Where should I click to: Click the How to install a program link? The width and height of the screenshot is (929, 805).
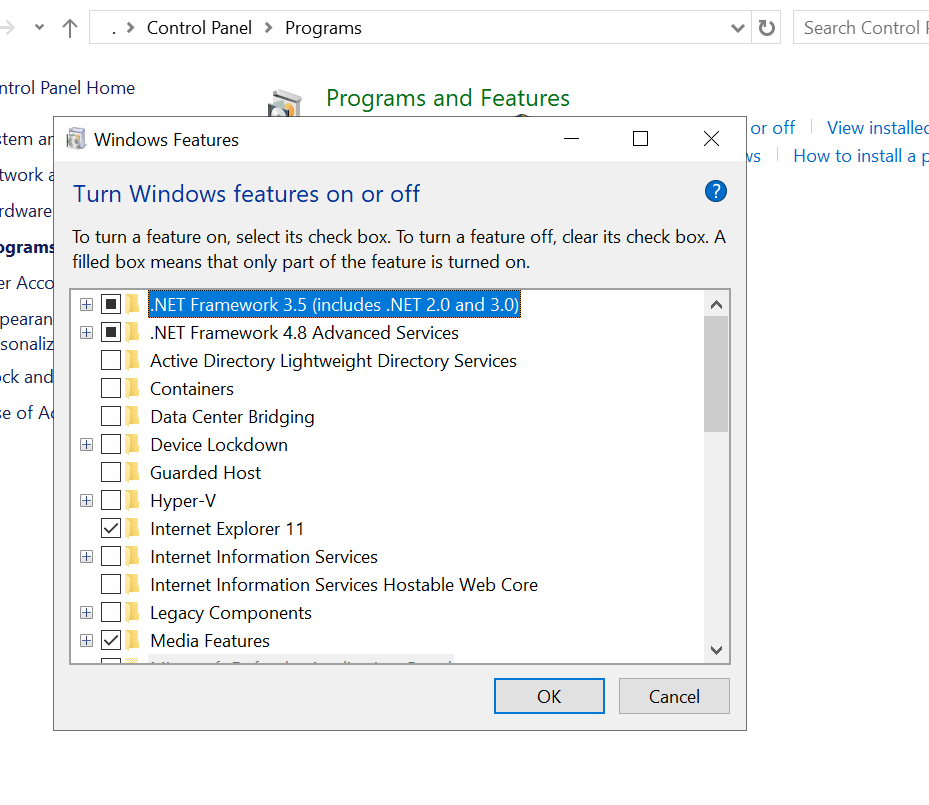pyautogui.click(x=861, y=156)
